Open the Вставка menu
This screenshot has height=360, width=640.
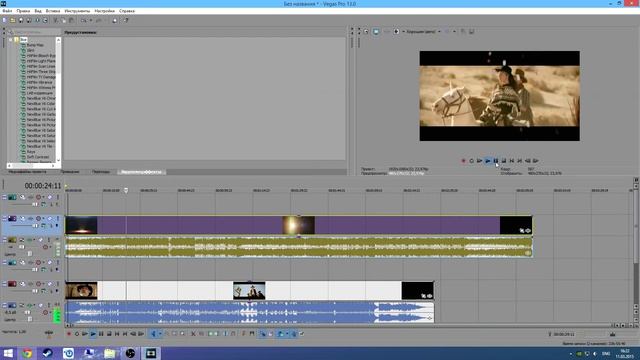53,11
